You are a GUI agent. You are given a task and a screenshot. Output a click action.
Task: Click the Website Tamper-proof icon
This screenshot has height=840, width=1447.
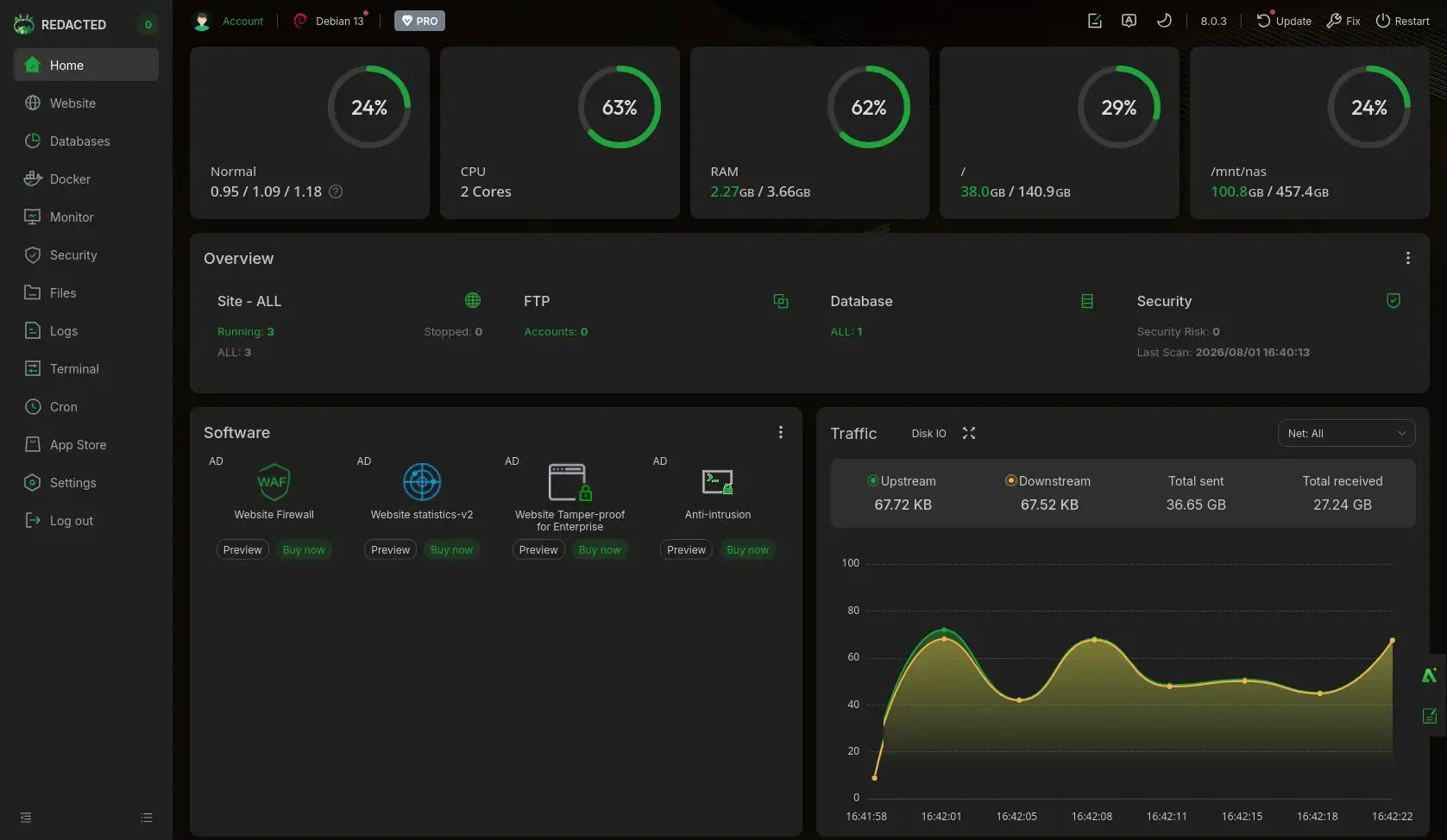click(x=570, y=482)
